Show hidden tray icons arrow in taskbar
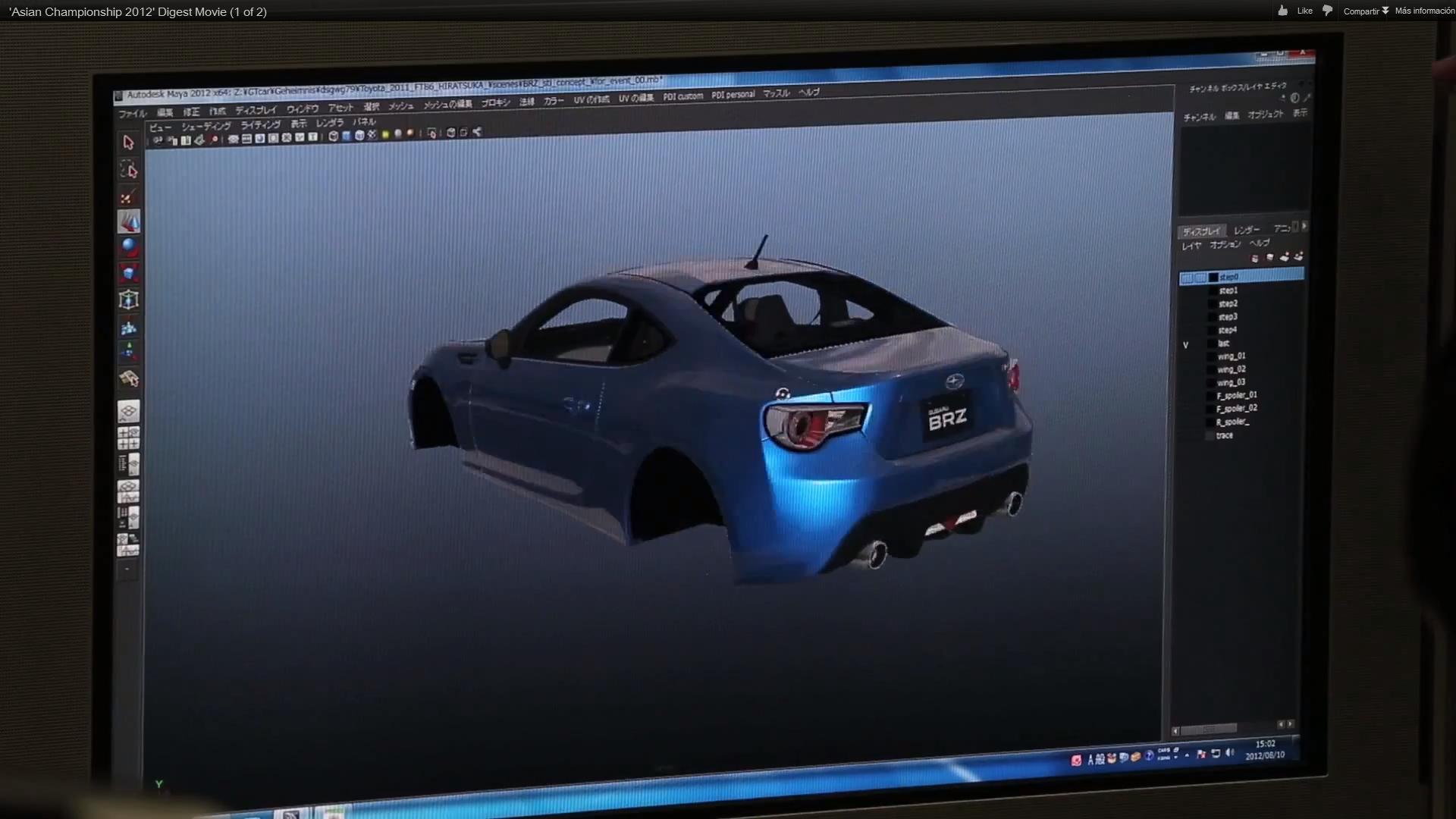Image resolution: width=1456 pixels, height=819 pixels. 1187,755
